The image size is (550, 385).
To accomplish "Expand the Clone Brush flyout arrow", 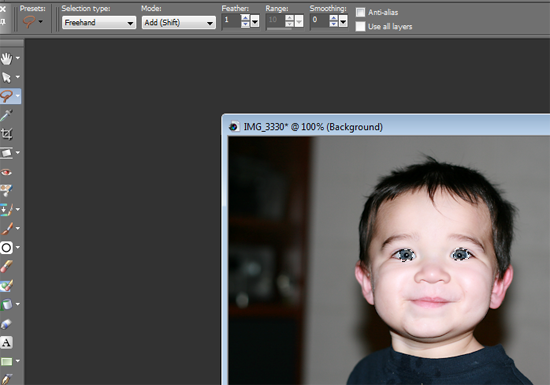I will coord(18,209).
